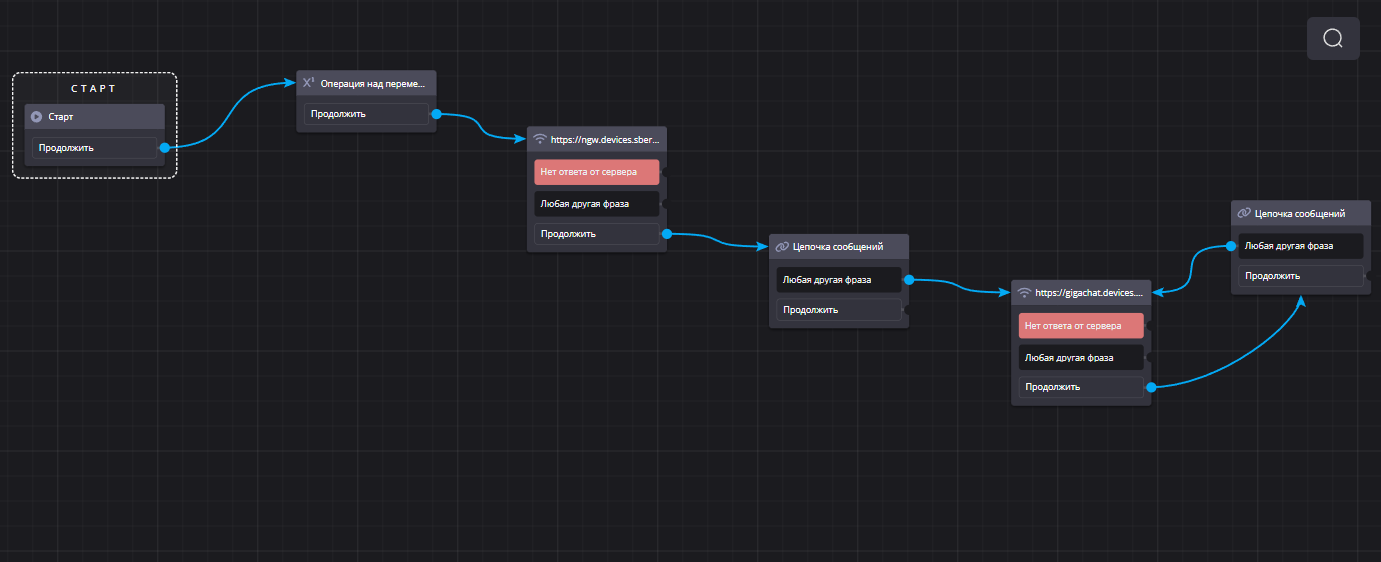
Task: Click blue output port of Старт's Продолжить
Action: click(x=164, y=148)
